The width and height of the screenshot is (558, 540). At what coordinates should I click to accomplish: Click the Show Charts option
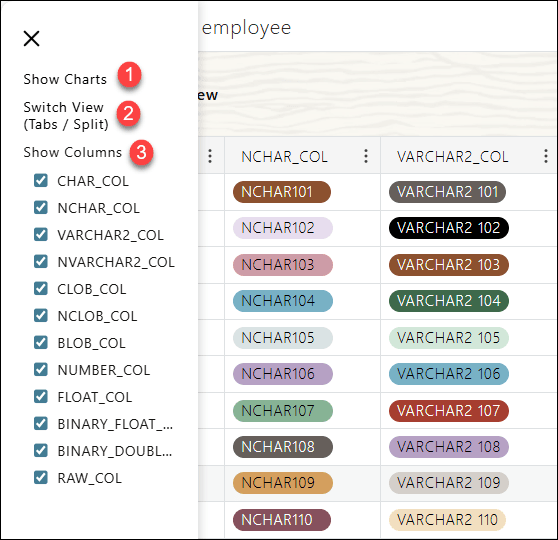(x=65, y=79)
